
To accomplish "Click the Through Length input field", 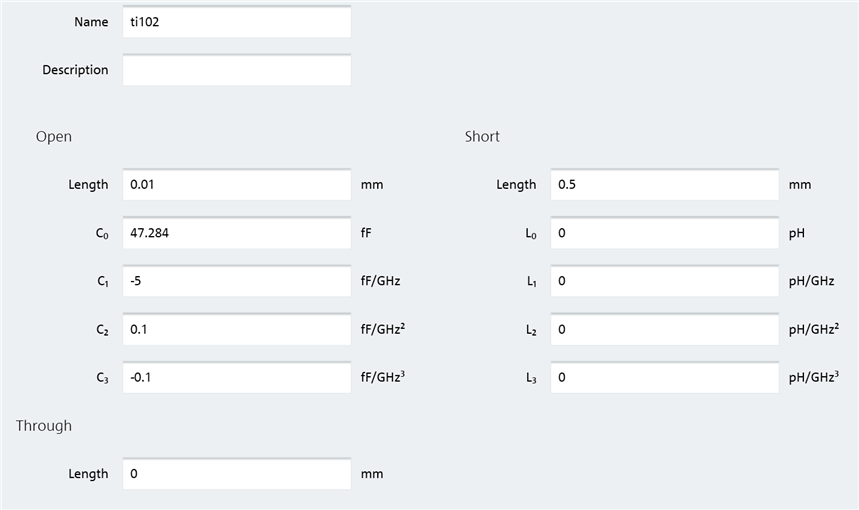I will (236, 474).
